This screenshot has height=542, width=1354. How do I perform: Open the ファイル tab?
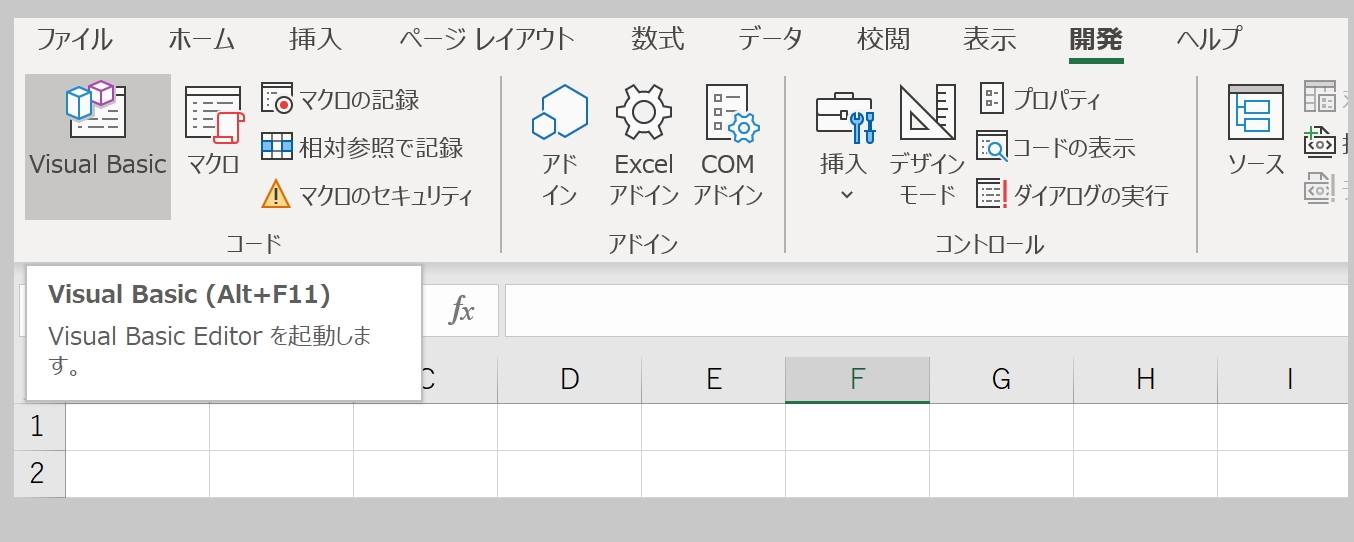[75, 39]
